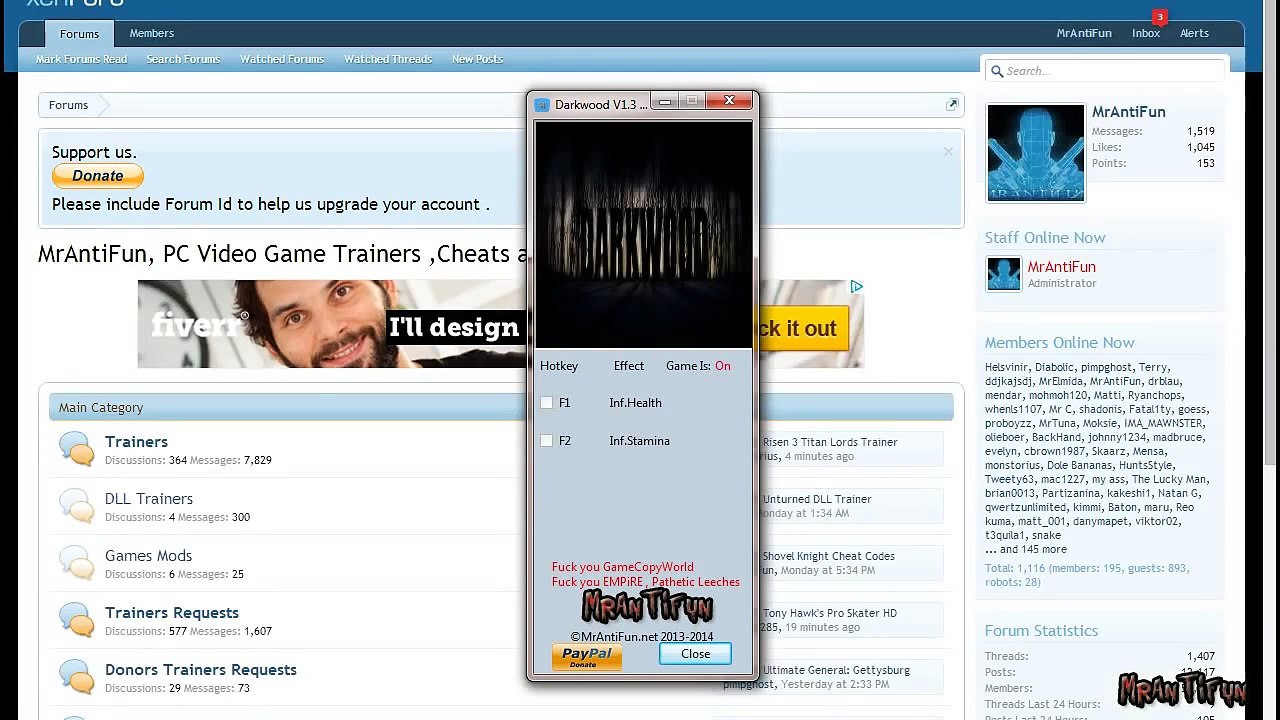Open Tony Hawk's Pro Skater HD thread
This screenshot has width=1280, height=720.
tap(830, 613)
